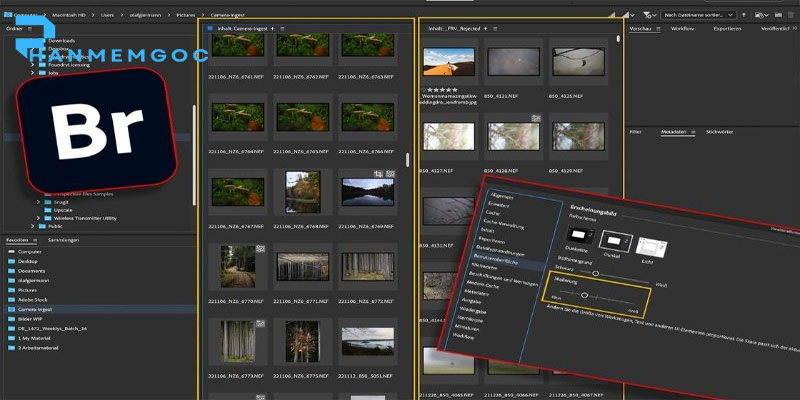This screenshot has height=400, width=800.
Task: Select thumbnail 850_4121.NEF in Rejected panel
Action: point(513,62)
